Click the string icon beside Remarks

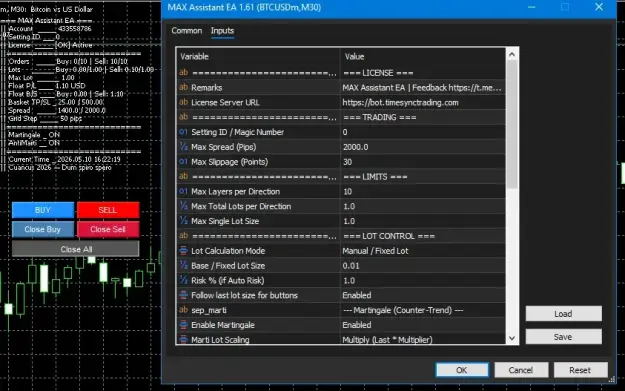[x=183, y=87]
